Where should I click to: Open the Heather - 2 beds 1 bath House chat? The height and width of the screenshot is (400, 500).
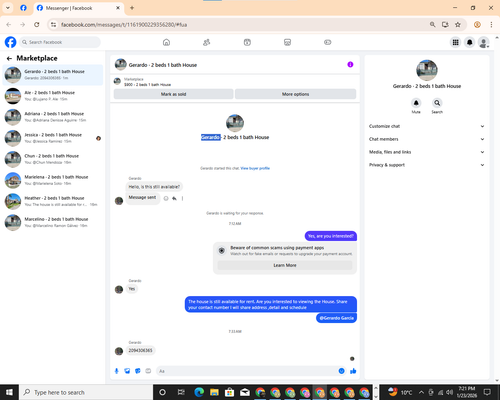(x=53, y=201)
